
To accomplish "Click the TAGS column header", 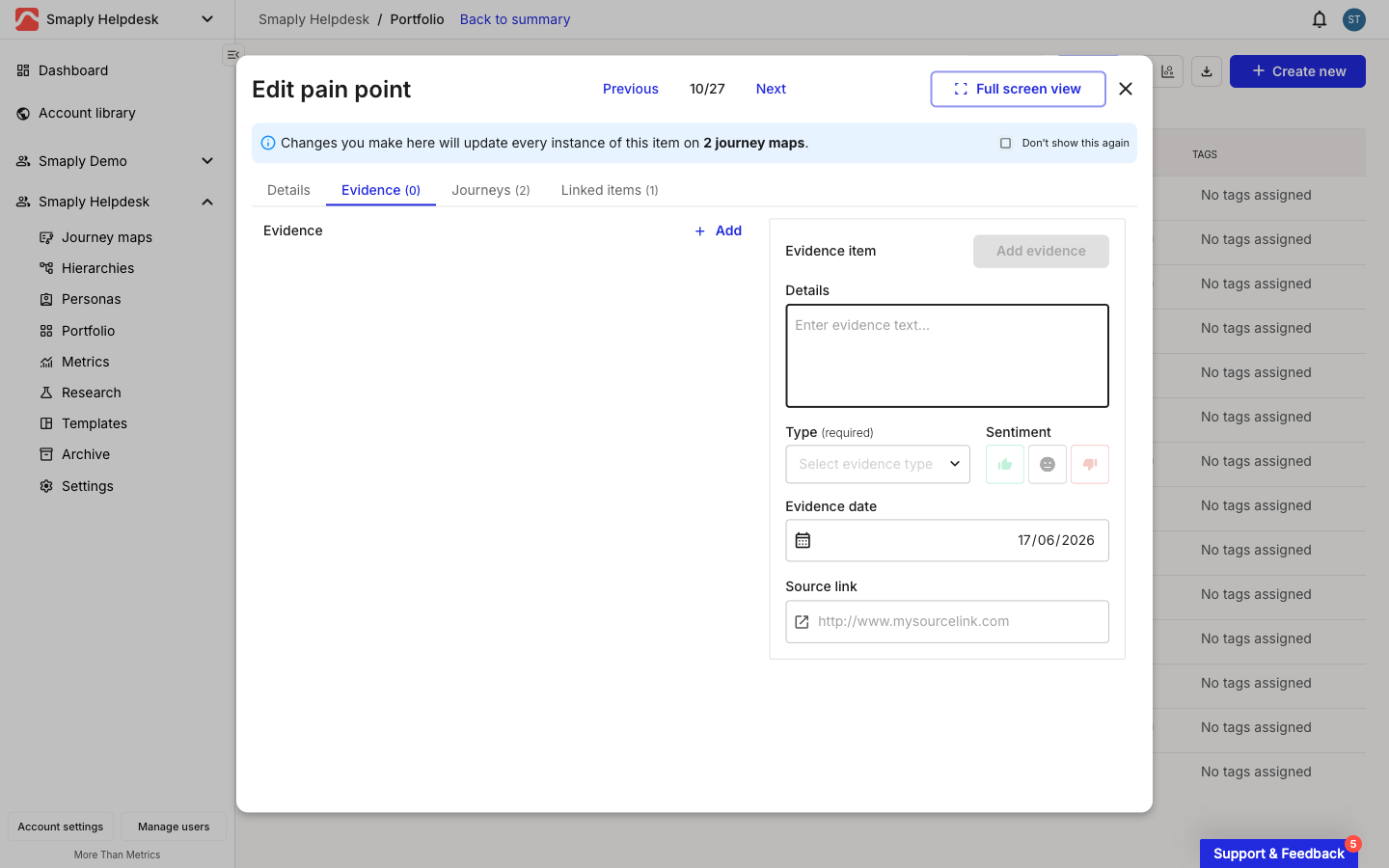I will coord(1205,154).
